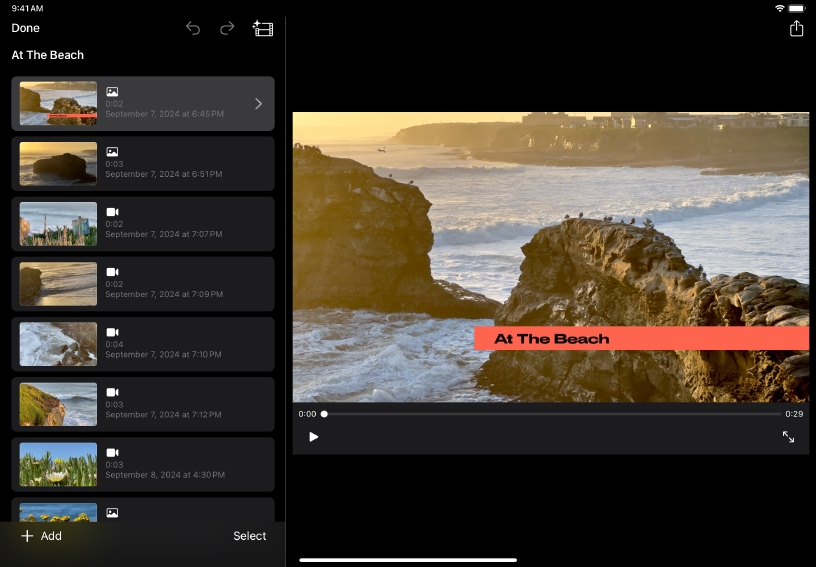816x567 pixels.
Task: Expand the first clip with the chevron
Action: click(258, 104)
